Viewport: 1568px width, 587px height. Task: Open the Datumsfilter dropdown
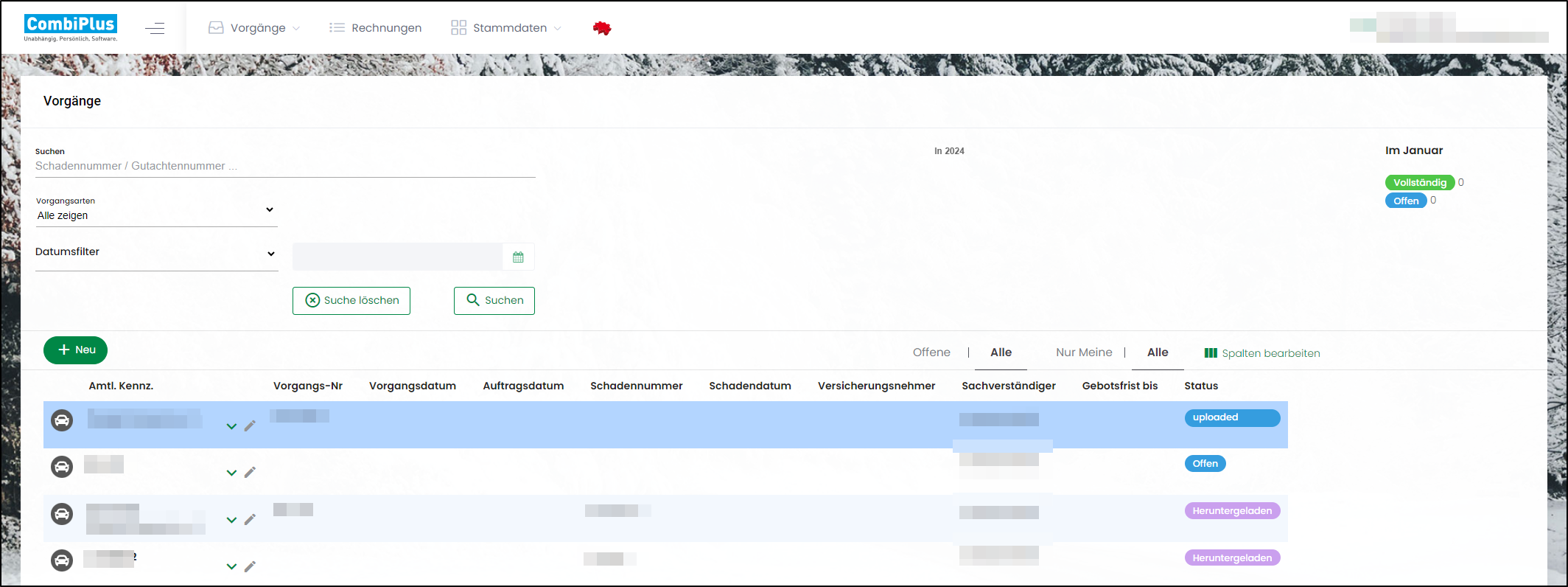[156, 252]
